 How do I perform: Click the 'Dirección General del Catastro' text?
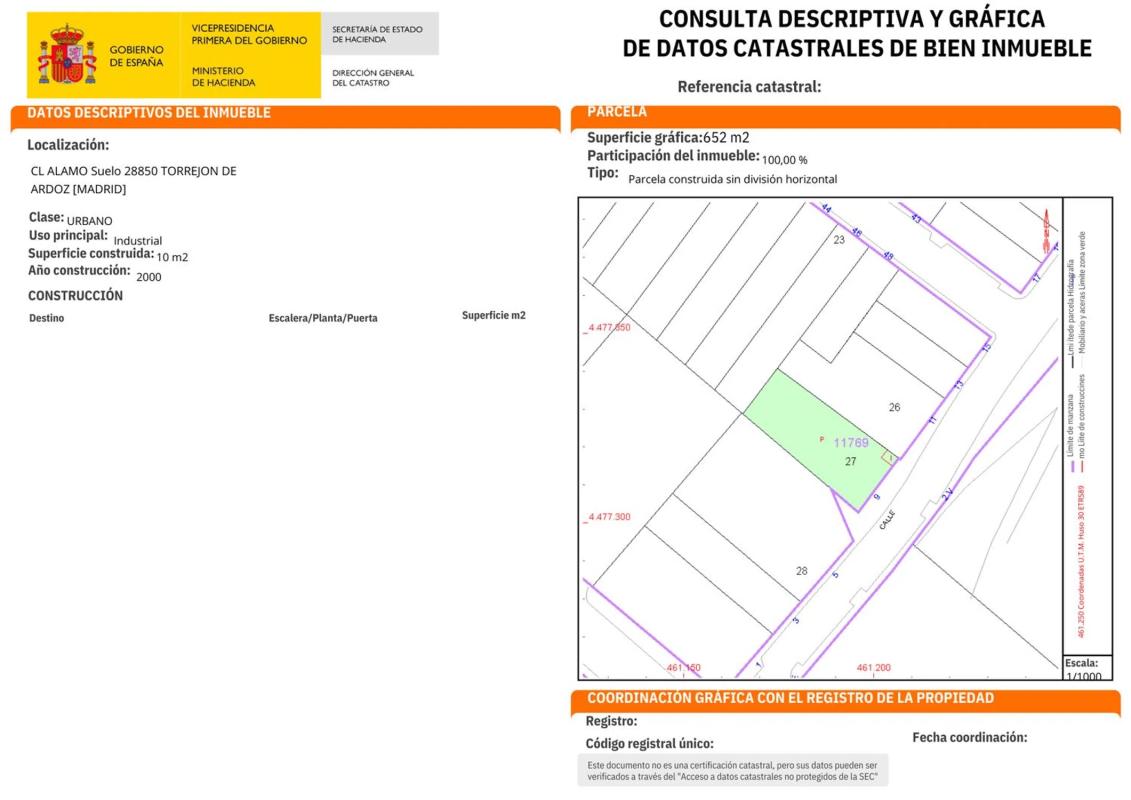[x=372, y=77]
